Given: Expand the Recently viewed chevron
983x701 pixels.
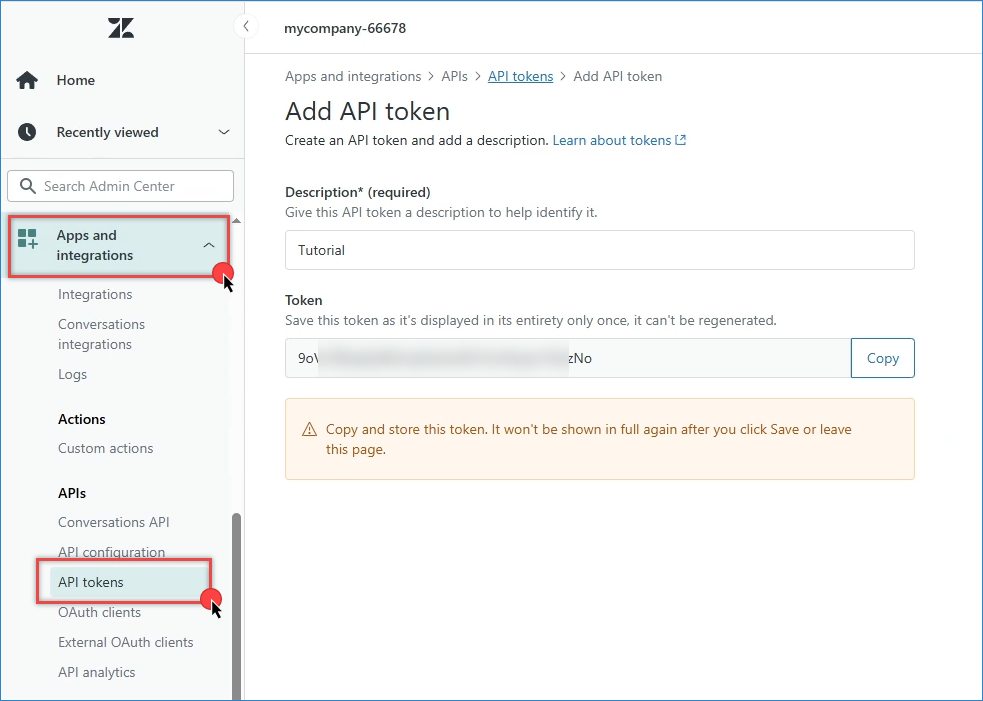Looking at the screenshot, I should 223,132.
